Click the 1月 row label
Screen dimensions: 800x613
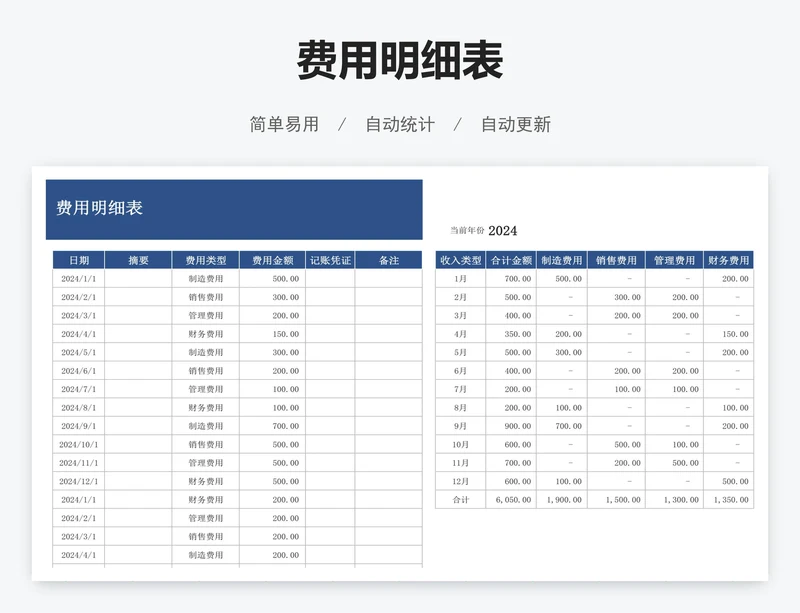coord(460,279)
